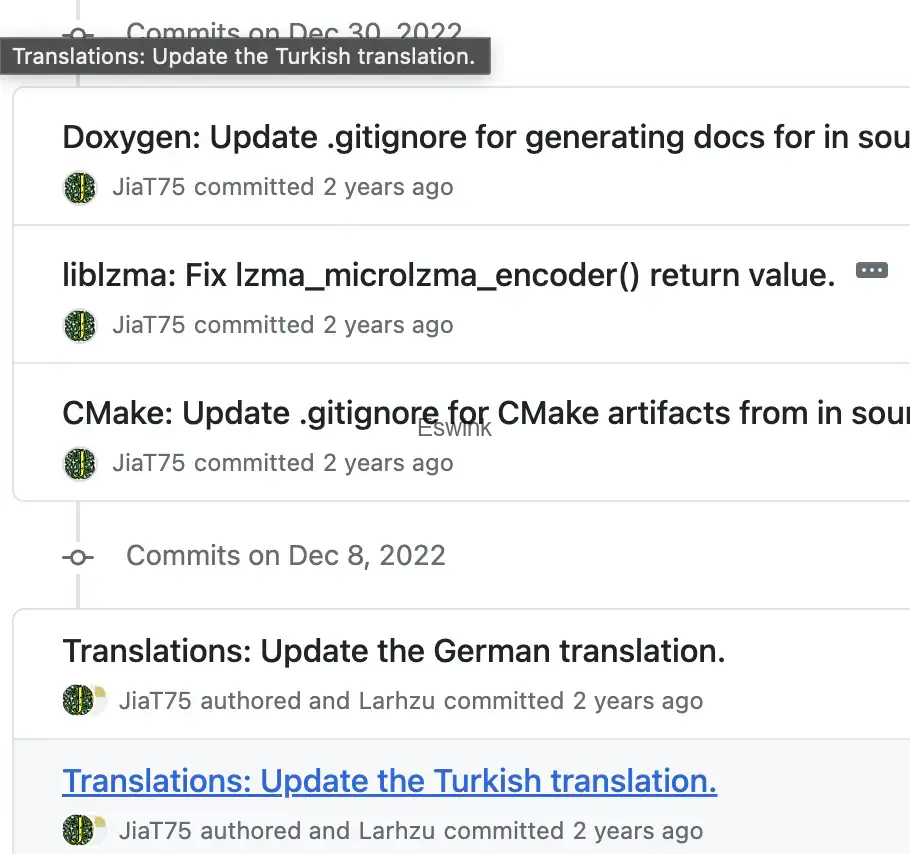Viewport: 910px width, 854px height.
Task: Click JiaT75's avatar on the CMake commit
Action: 80,463
